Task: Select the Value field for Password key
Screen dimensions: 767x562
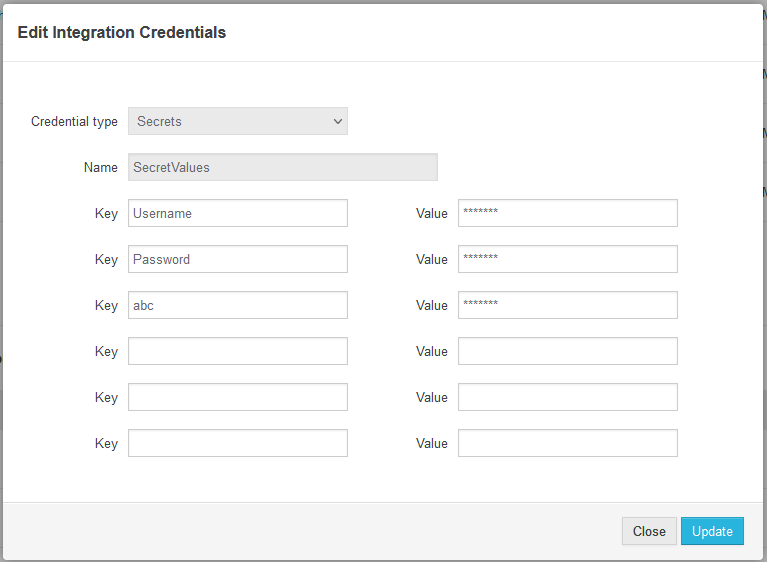Action: [567, 259]
